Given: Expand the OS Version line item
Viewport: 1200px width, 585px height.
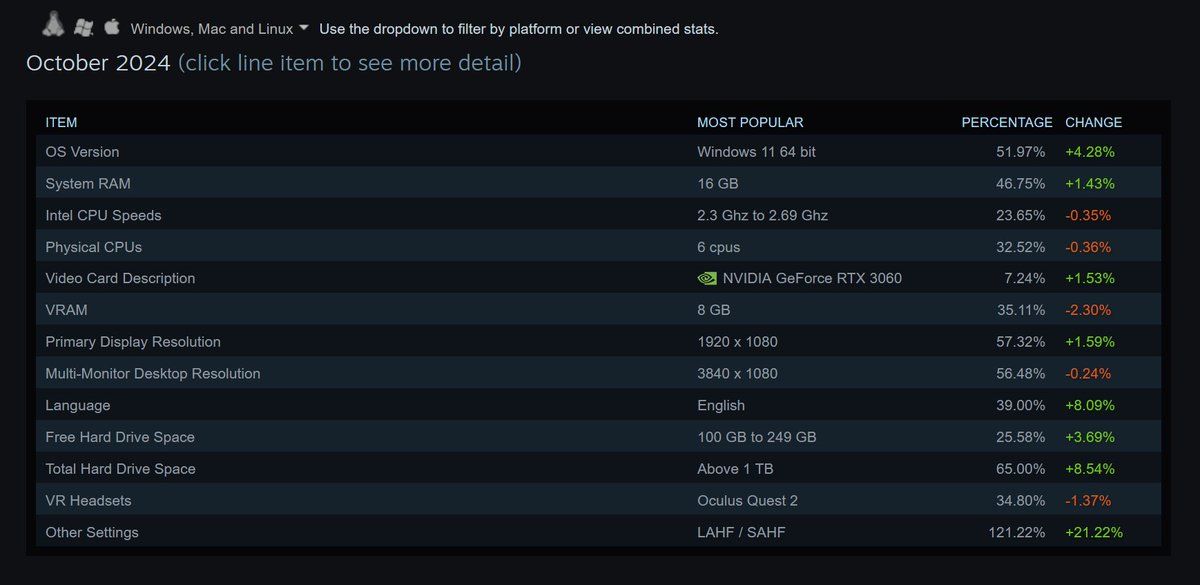Looking at the screenshot, I should 598,152.
